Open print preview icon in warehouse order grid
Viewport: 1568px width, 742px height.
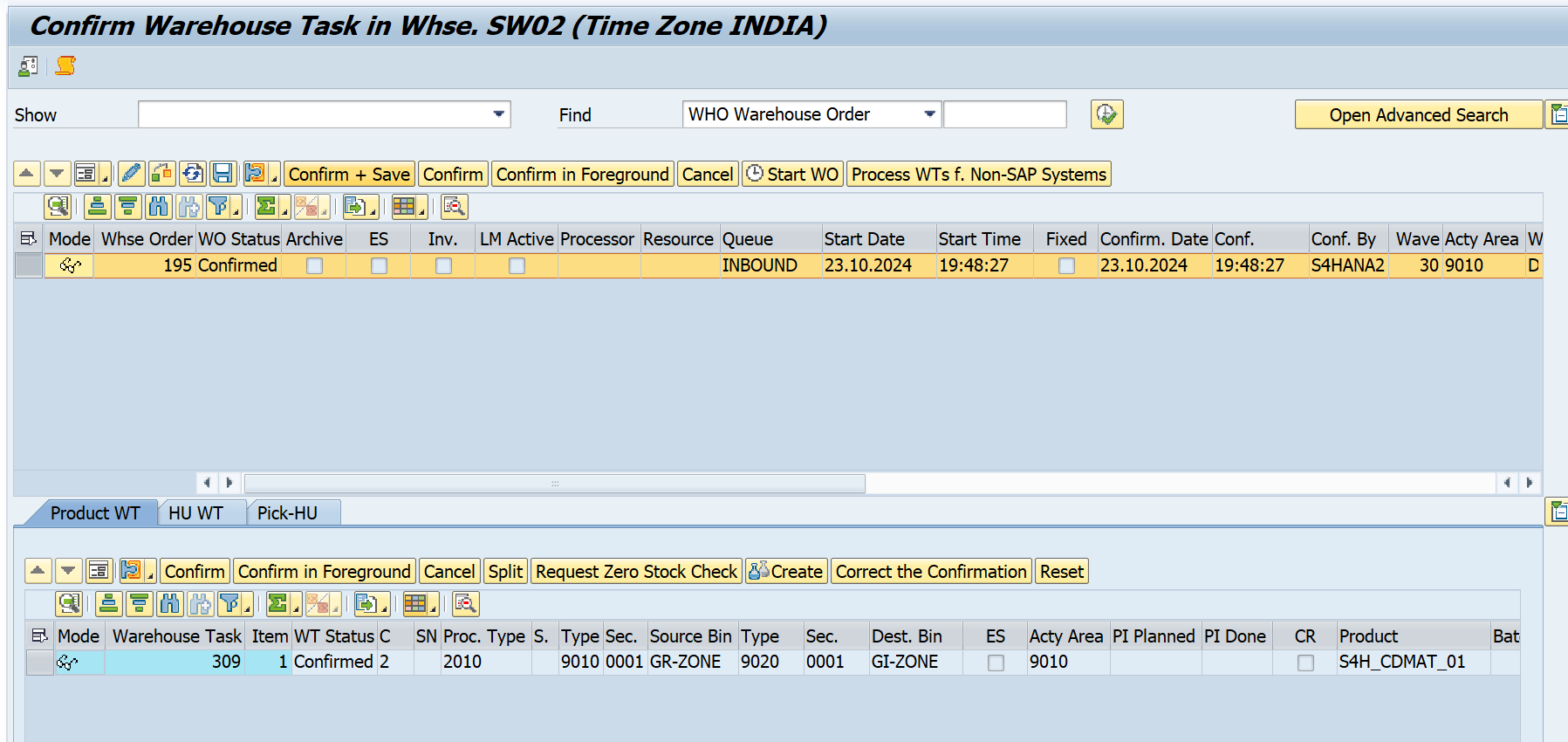coord(455,207)
